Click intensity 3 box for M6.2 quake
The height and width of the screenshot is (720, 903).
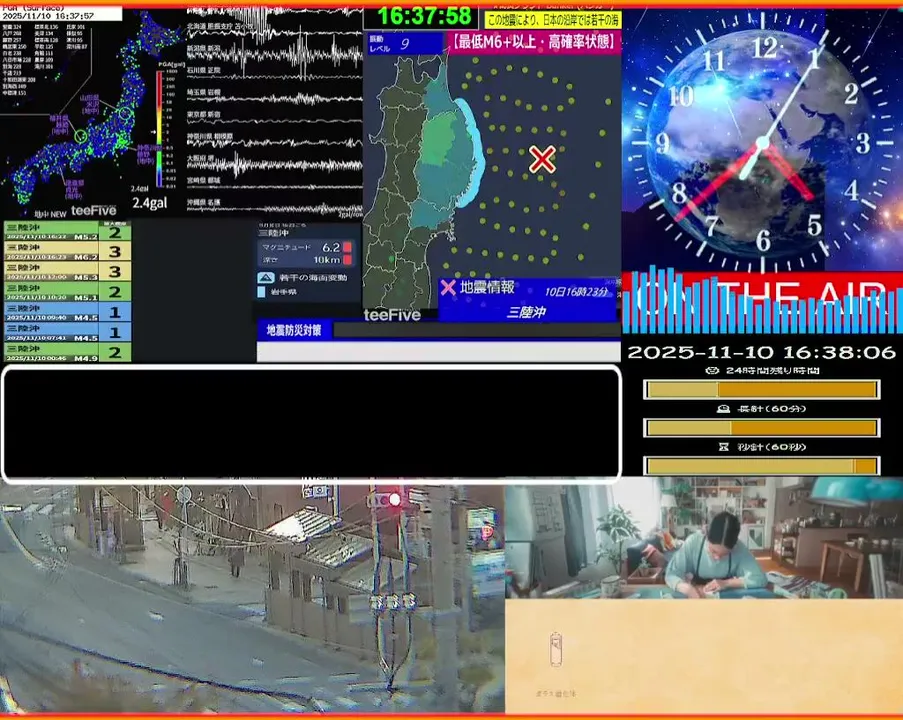pos(115,251)
